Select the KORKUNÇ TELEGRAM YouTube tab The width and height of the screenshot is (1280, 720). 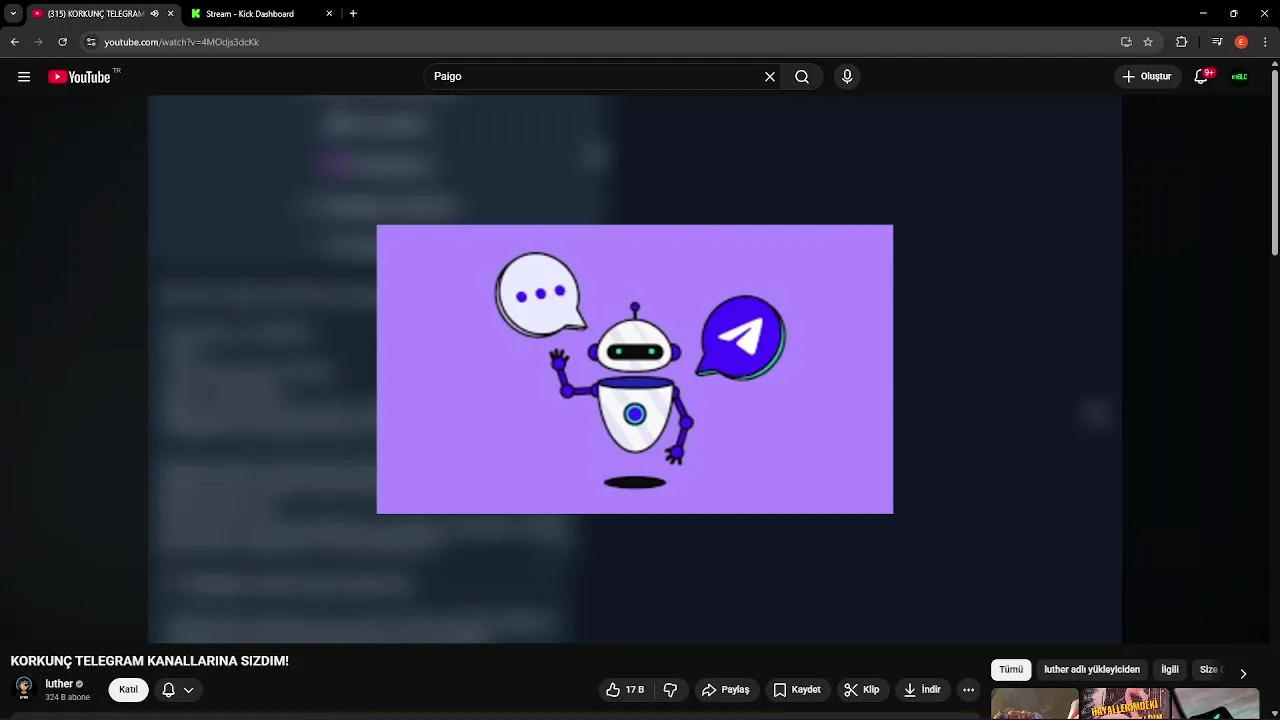click(x=95, y=14)
